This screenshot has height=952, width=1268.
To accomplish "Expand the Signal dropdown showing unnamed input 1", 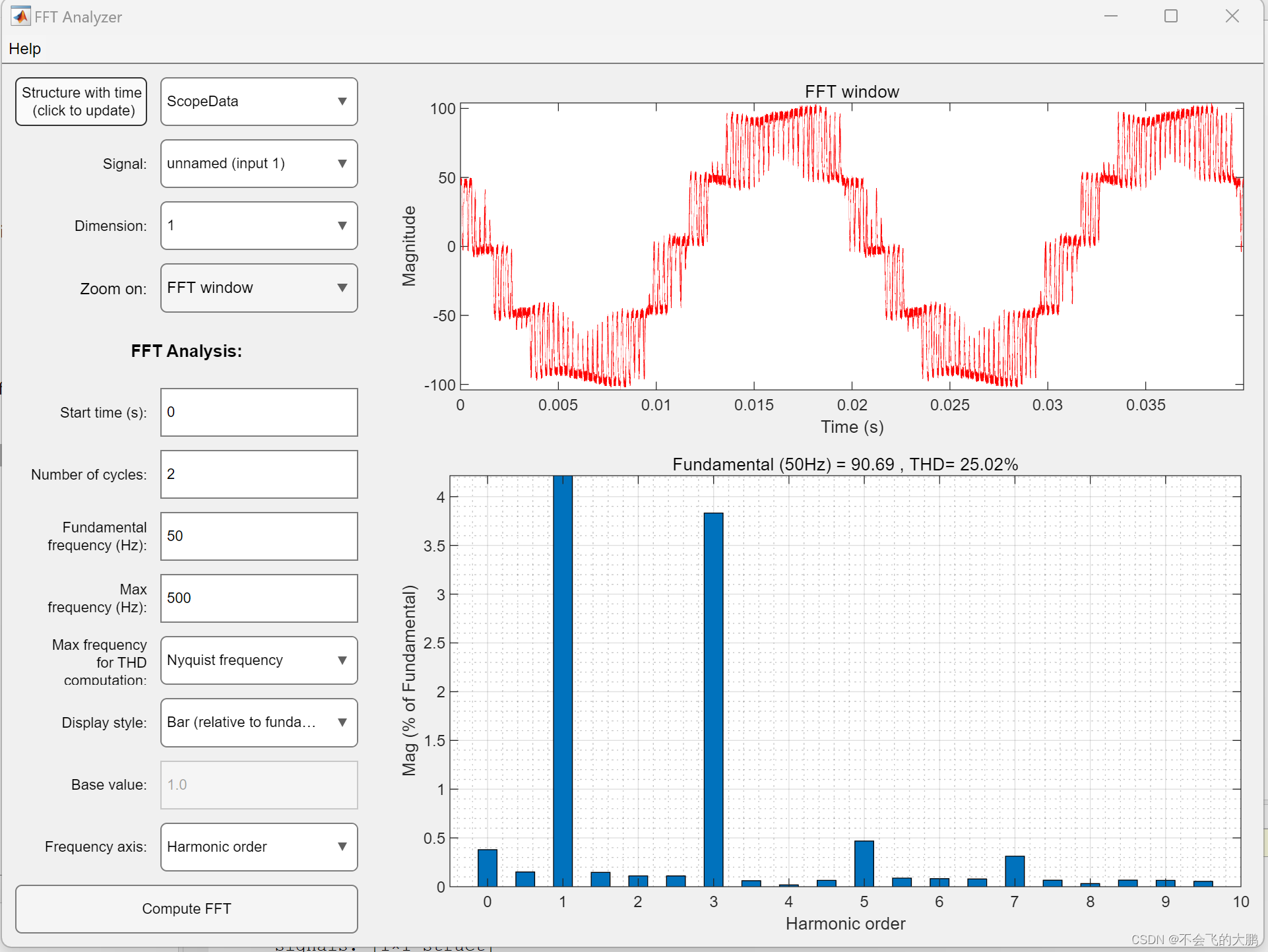I will (259, 164).
